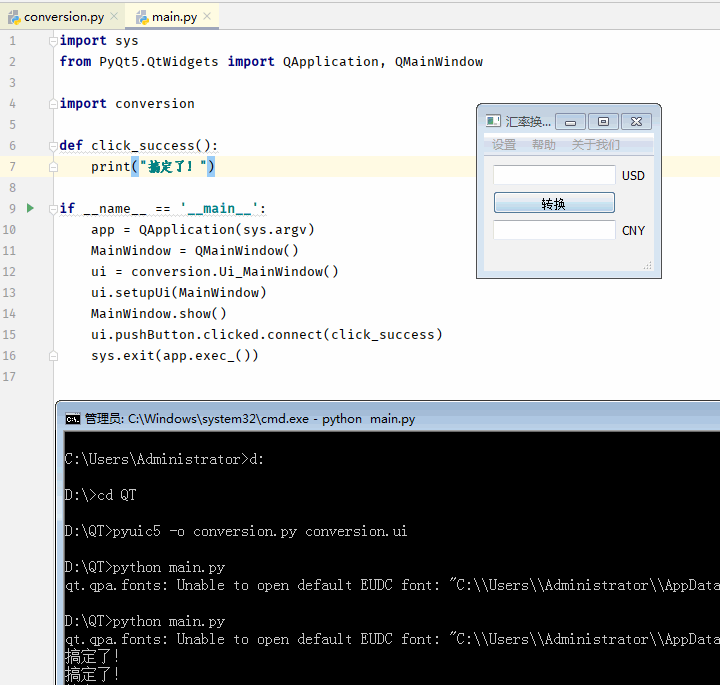The image size is (720, 685).
Task: Click the 汇率换 window app icon
Action: (493, 121)
